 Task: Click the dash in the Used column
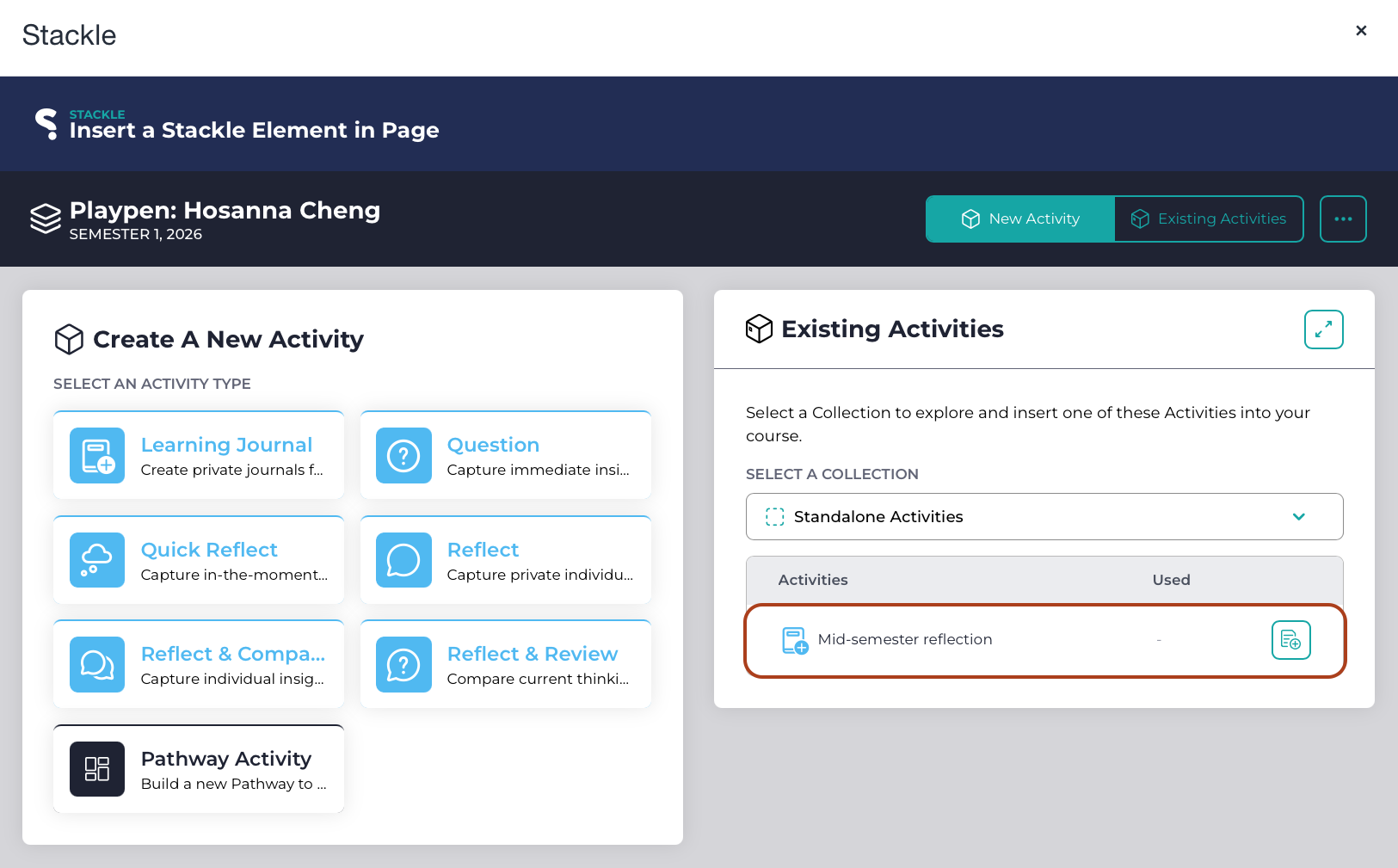tap(1160, 640)
